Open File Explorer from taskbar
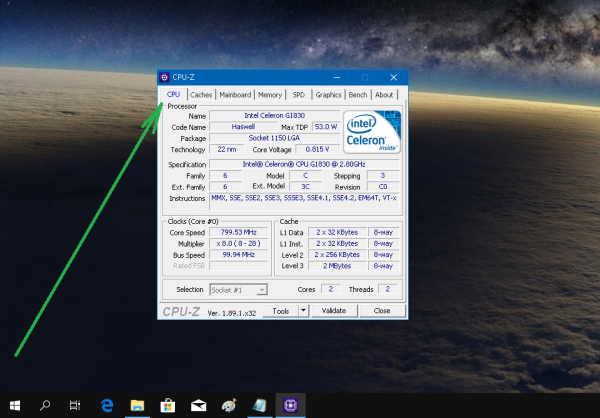This screenshot has height=418, width=600. [x=137, y=405]
